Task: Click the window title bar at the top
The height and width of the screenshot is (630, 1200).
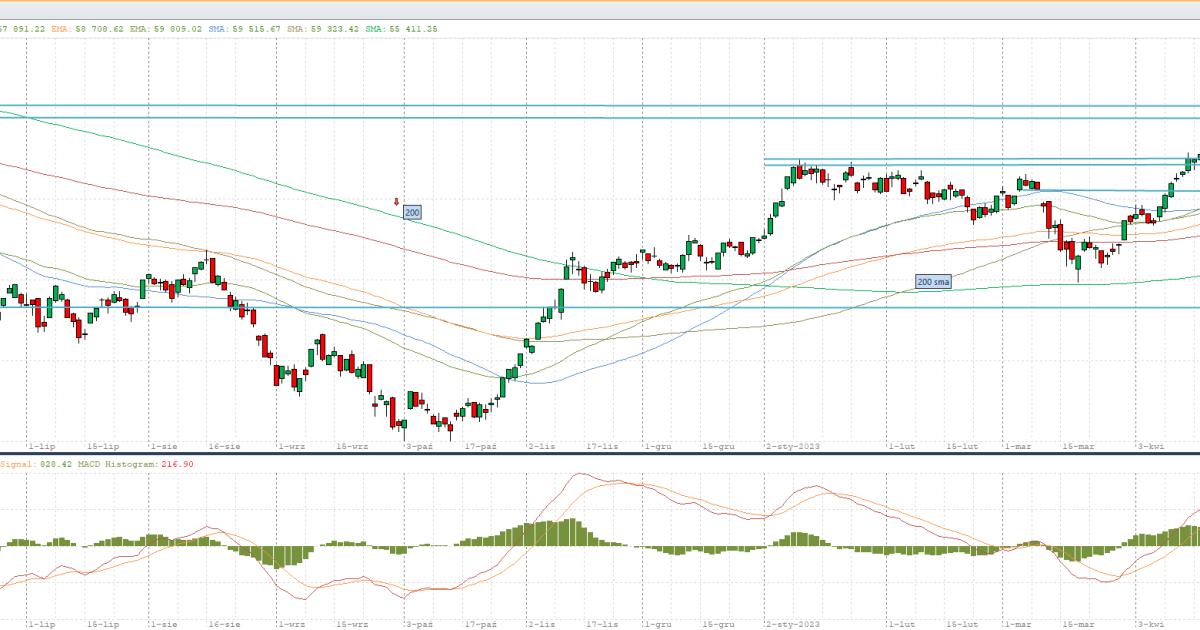Action: coord(600,9)
